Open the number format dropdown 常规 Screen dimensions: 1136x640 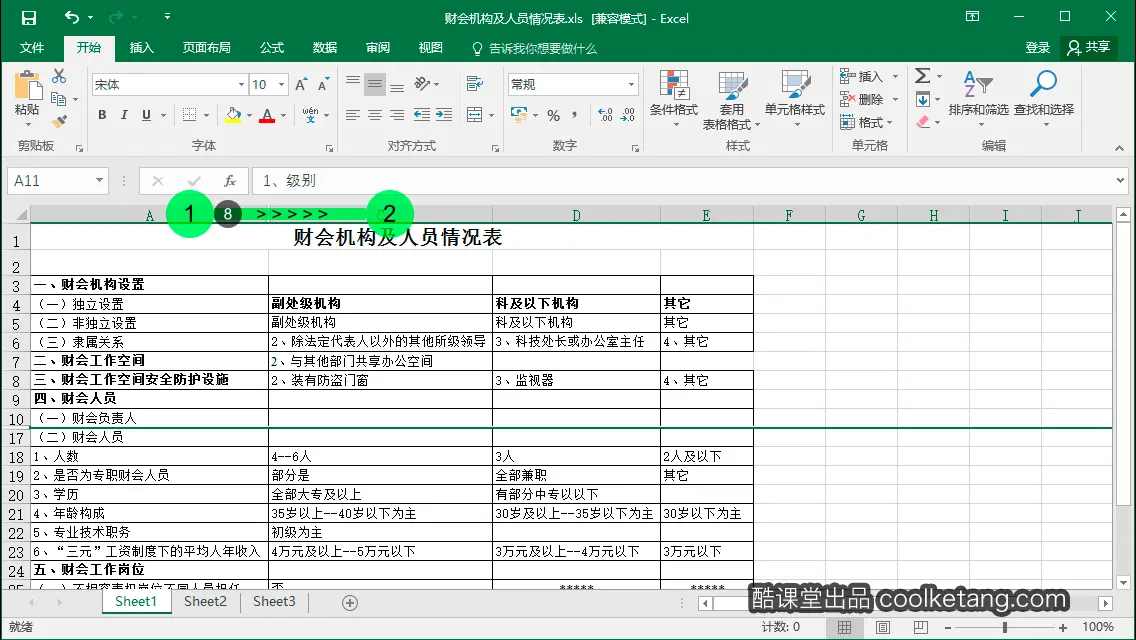click(631, 85)
